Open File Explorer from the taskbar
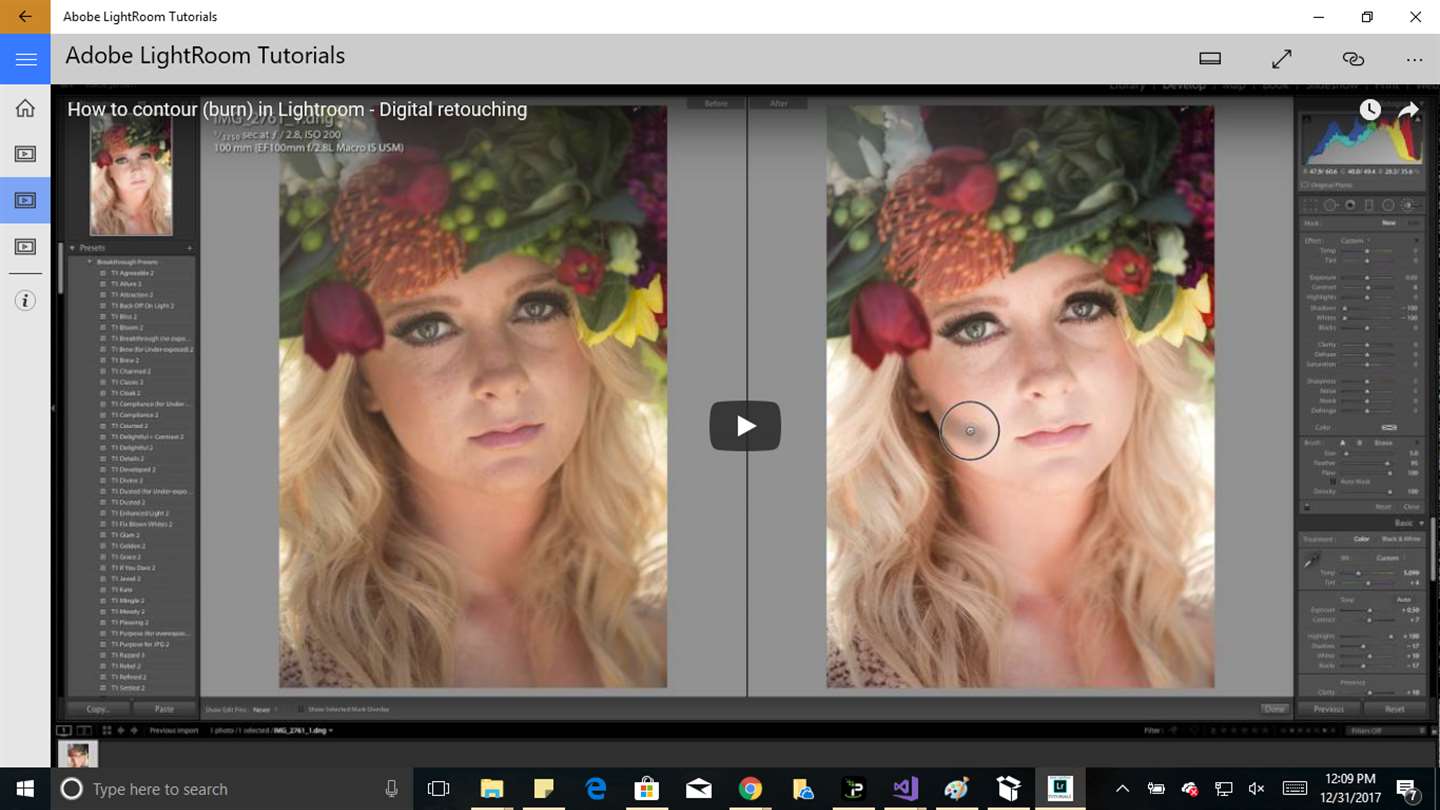 (491, 789)
